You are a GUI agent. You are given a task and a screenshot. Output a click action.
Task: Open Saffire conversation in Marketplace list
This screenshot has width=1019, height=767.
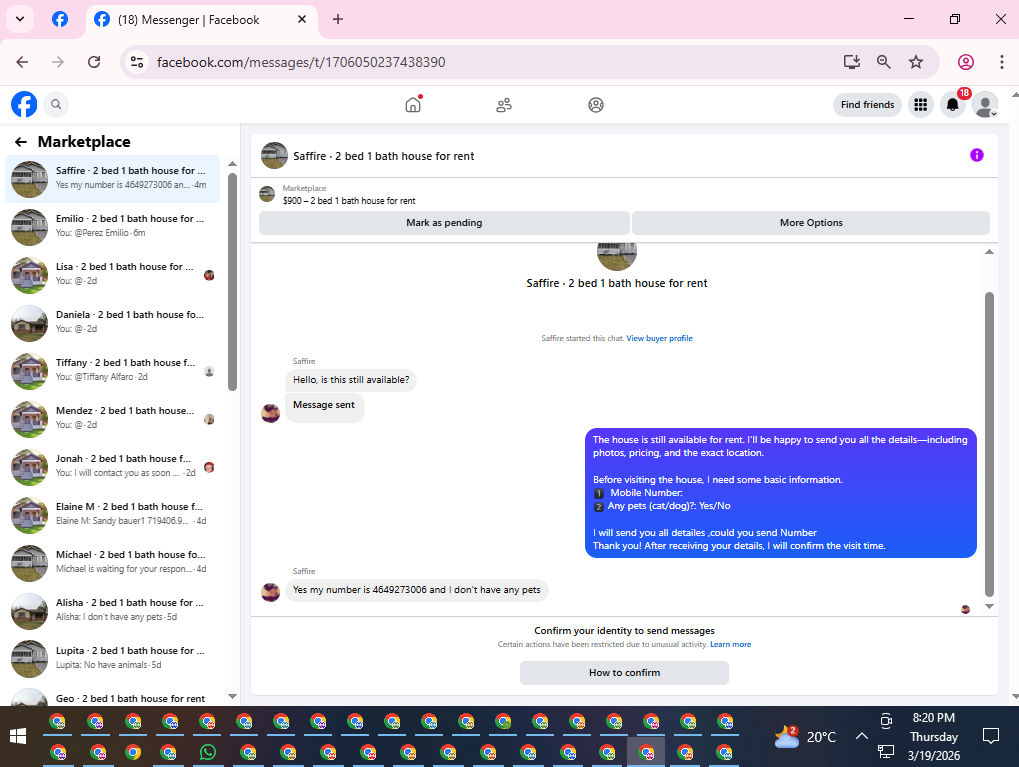tap(112, 179)
